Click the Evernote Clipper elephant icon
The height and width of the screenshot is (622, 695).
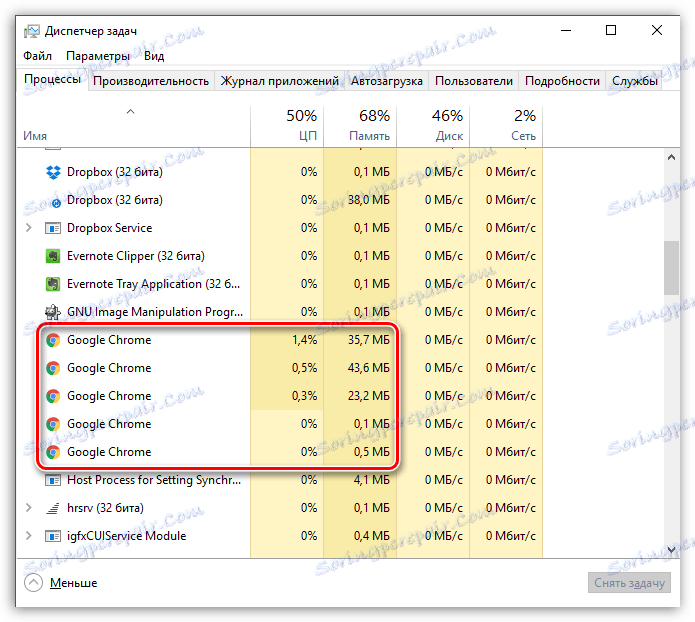53,256
